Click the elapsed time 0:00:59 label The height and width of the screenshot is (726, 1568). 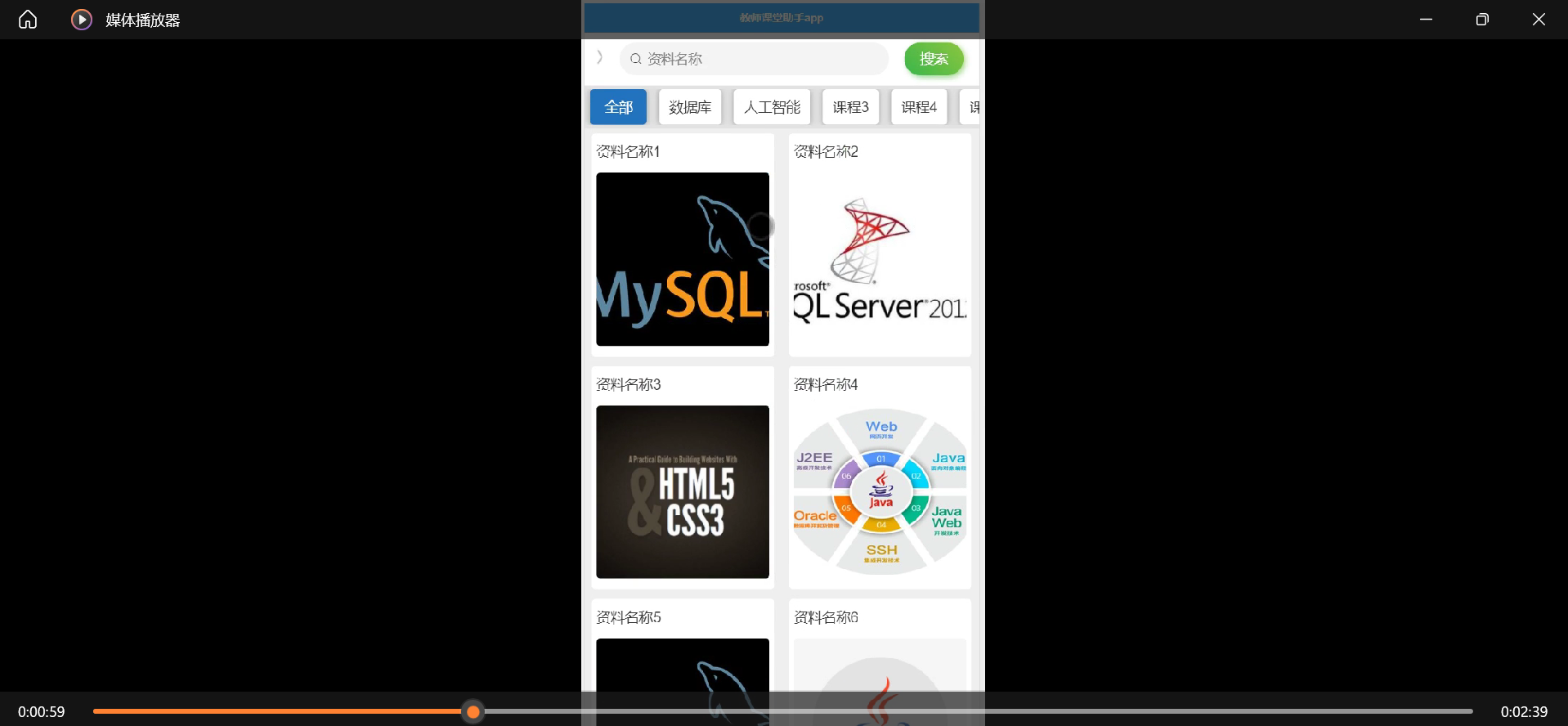pyautogui.click(x=42, y=712)
